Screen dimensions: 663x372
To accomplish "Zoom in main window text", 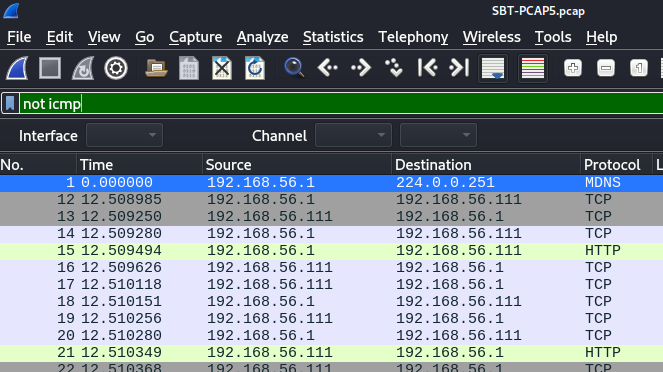I will coord(573,68).
